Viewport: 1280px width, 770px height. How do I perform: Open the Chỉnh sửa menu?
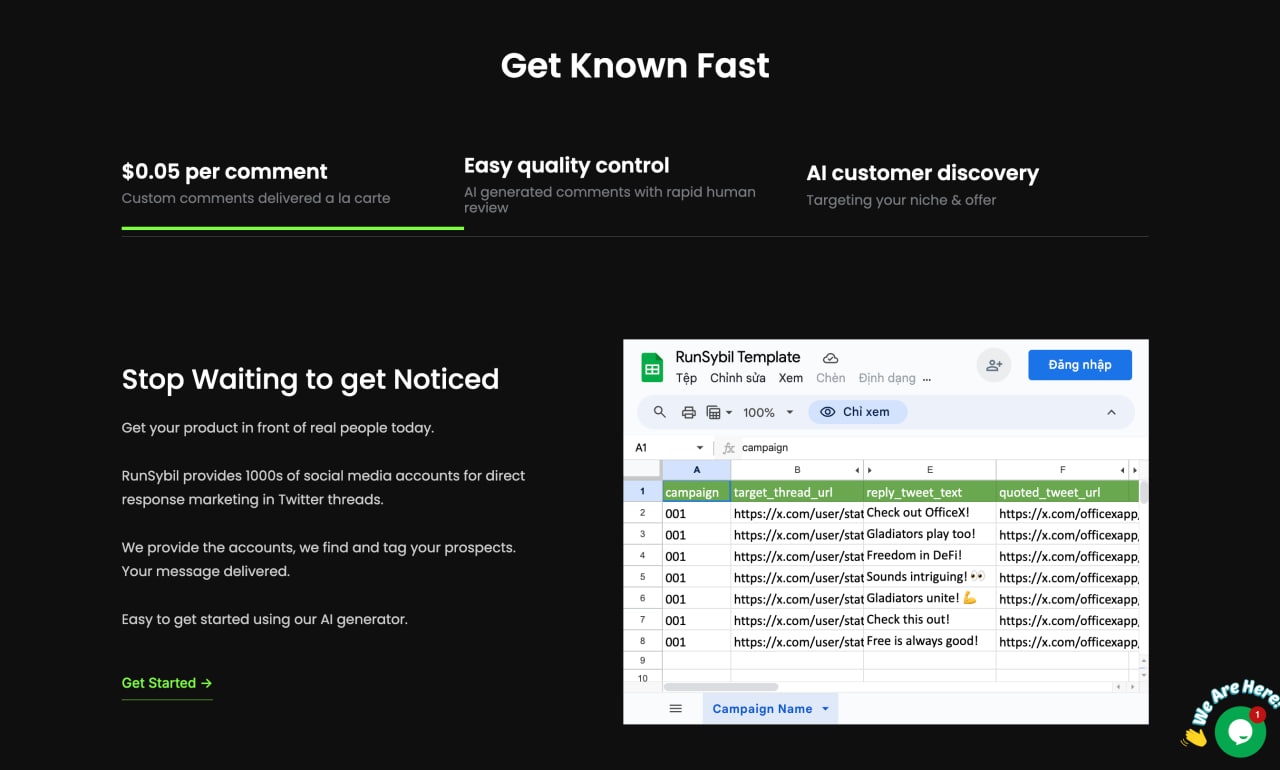click(738, 378)
